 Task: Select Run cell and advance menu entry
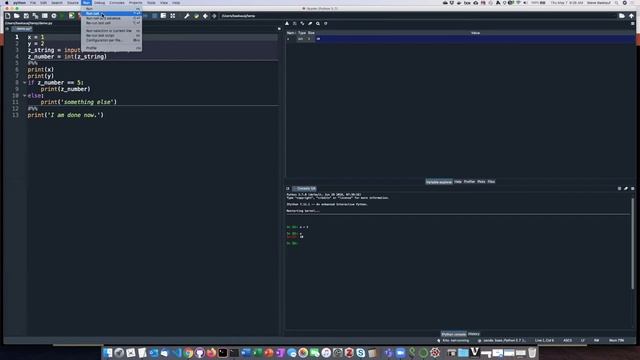point(112,18)
